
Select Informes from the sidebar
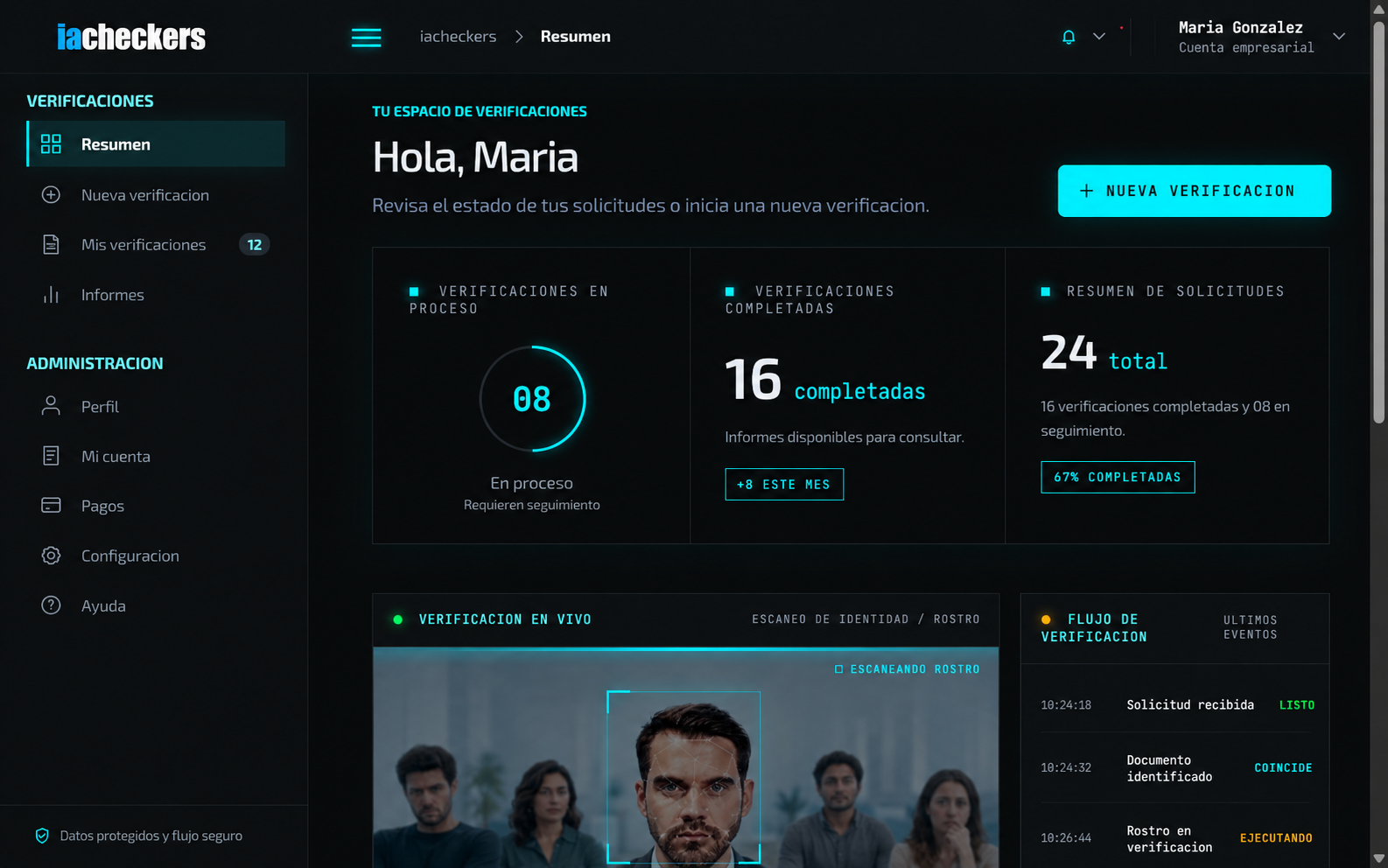(x=156, y=295)
